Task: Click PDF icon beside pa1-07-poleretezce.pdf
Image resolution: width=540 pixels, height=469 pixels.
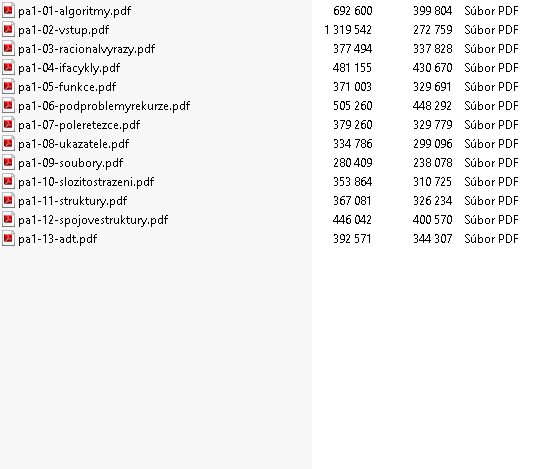Action: click(8, 124)
